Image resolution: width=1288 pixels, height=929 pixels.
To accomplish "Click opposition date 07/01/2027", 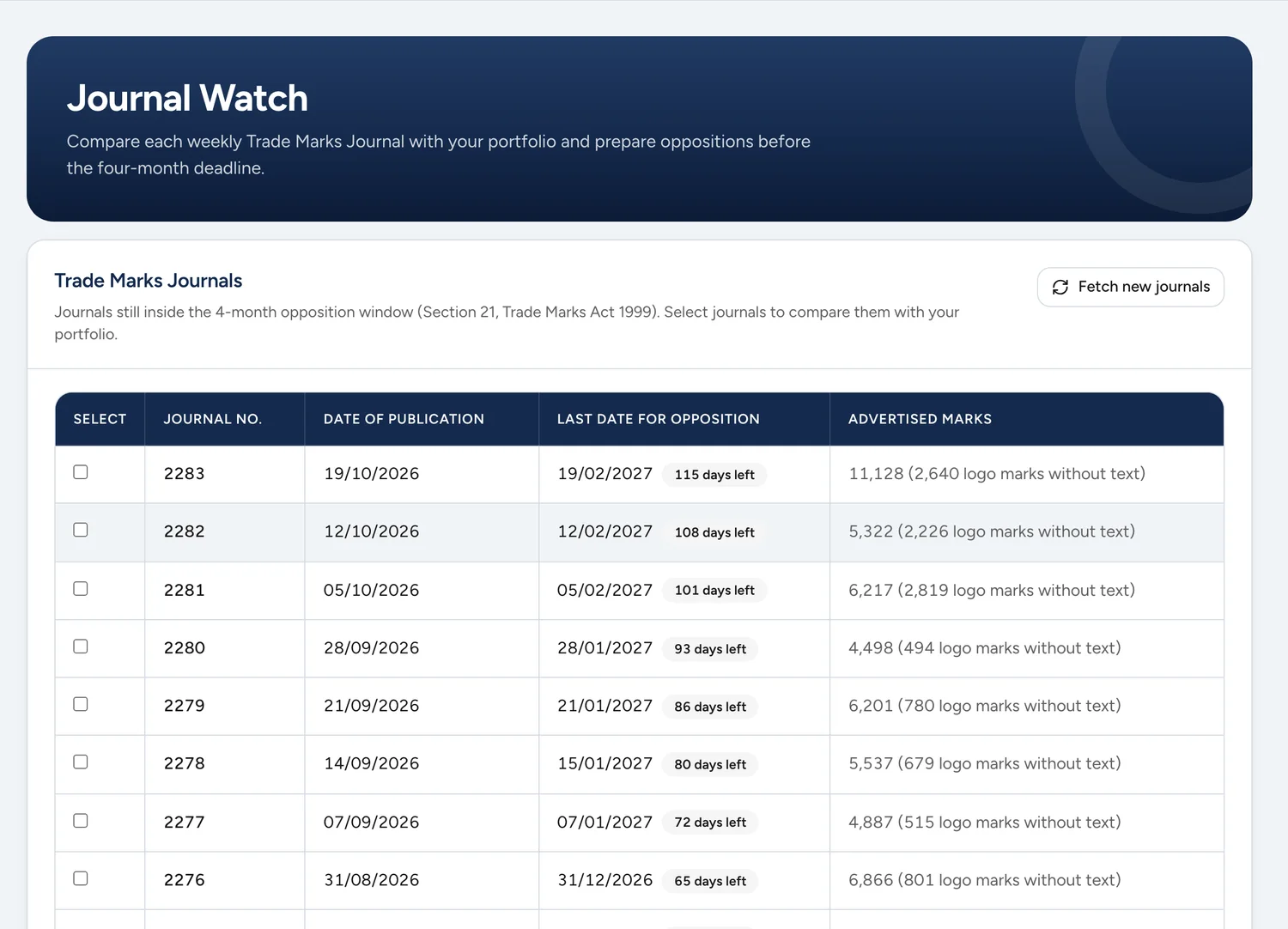I will pyautogui.click(x=605, y=823).
